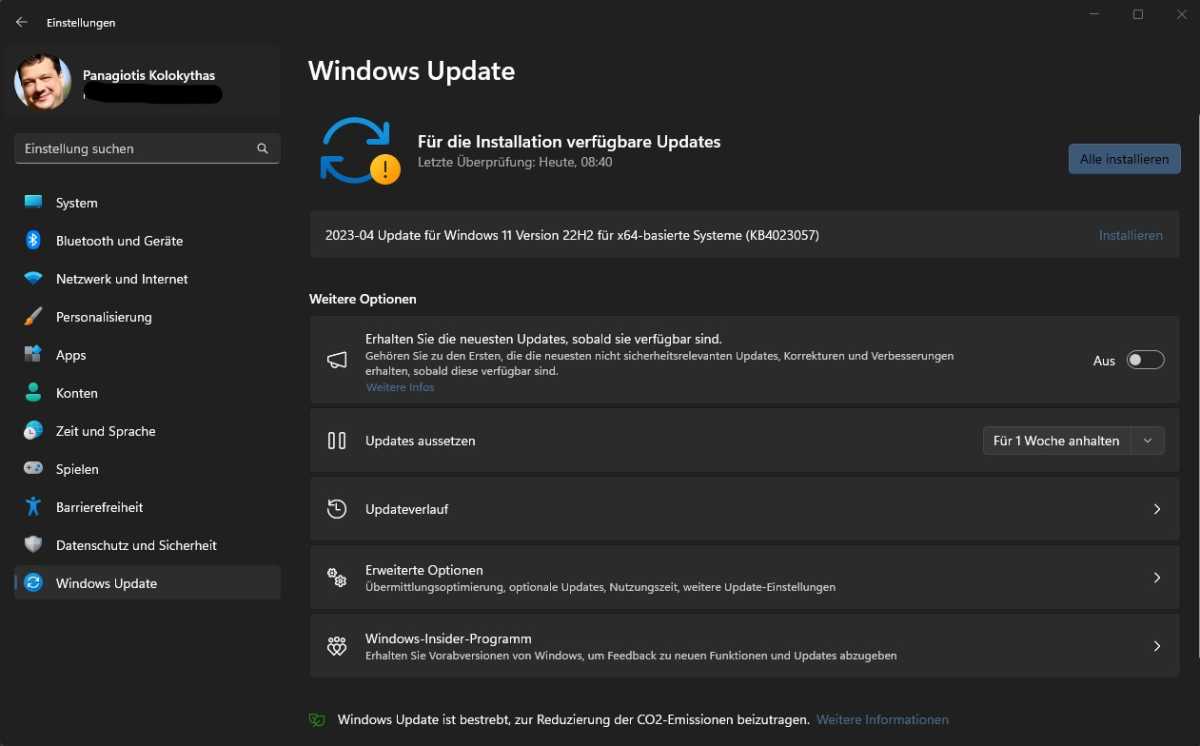Click the history clock icon for Updateverlauf
The image size is (1200, 746).
[337, 509]
